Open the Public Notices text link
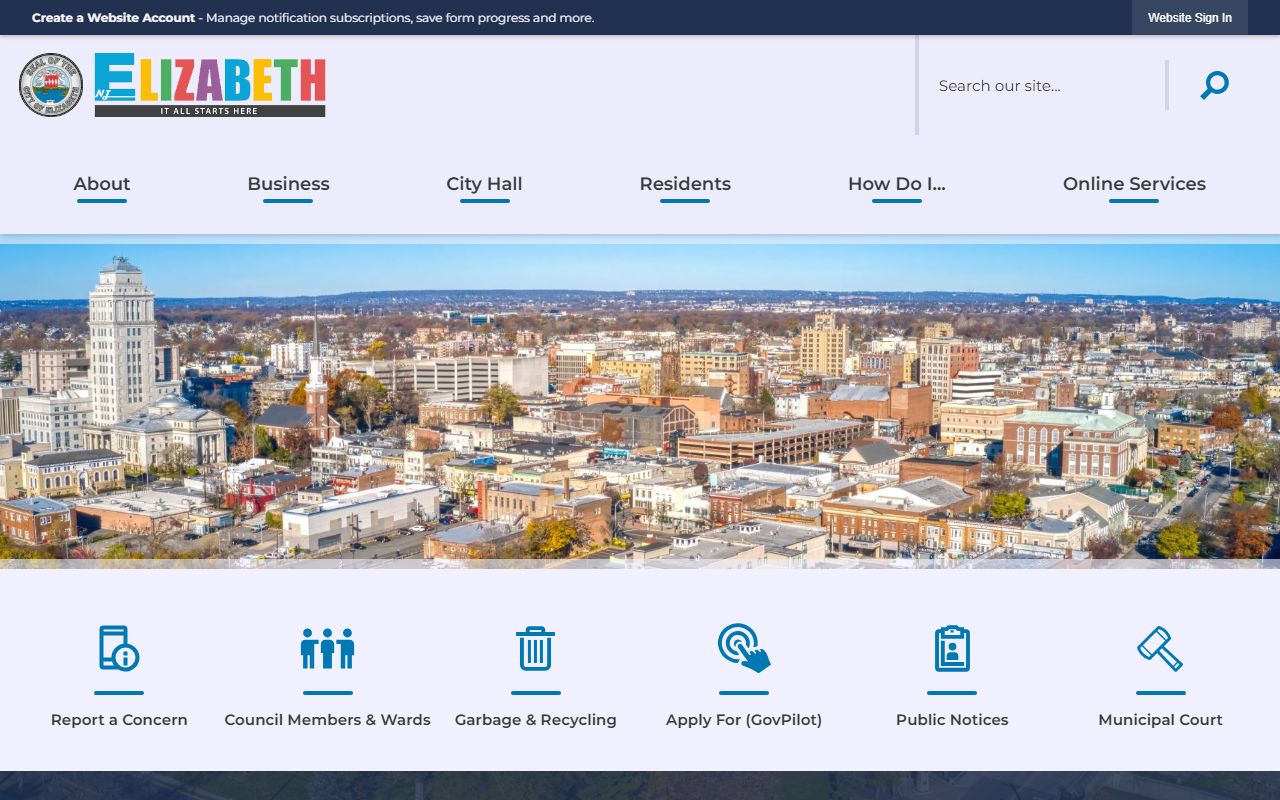The image size is (1280, 800). [952, 720]
